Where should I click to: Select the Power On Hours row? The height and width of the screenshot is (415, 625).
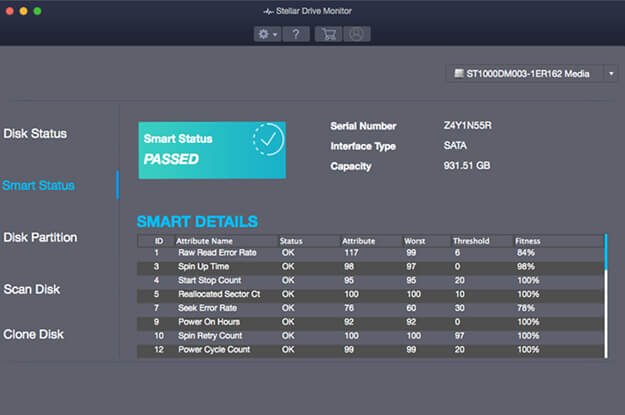point(371,322)
